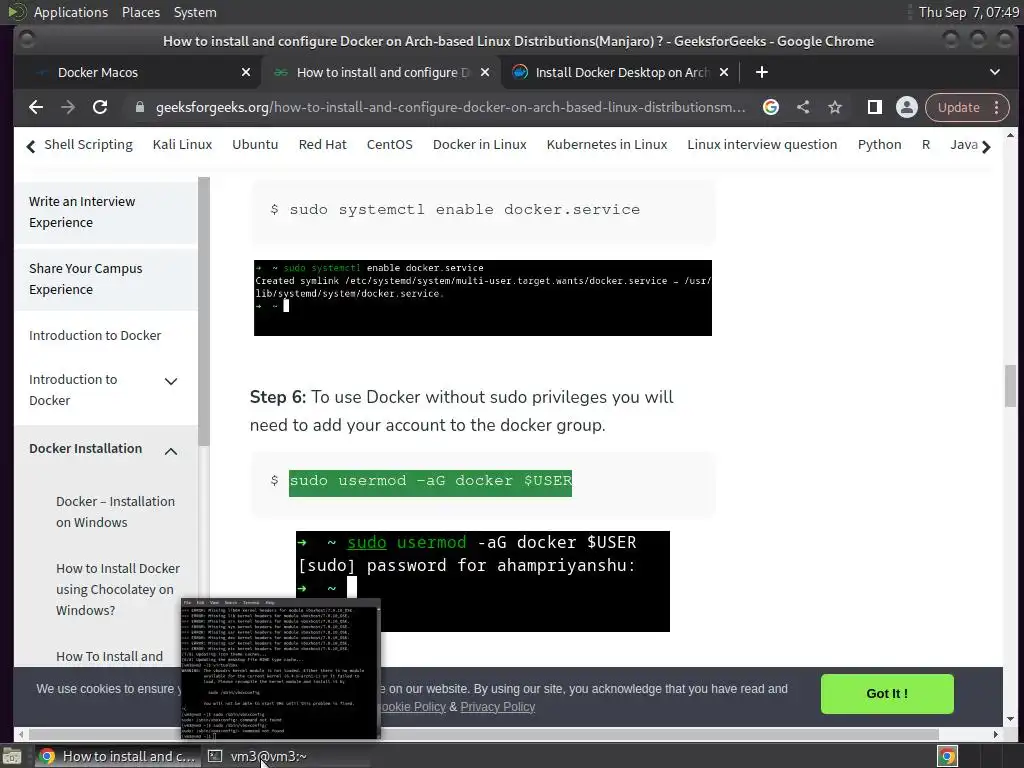
Task: Open Docker – Installation on Windows article
Action: coord(116,511)
